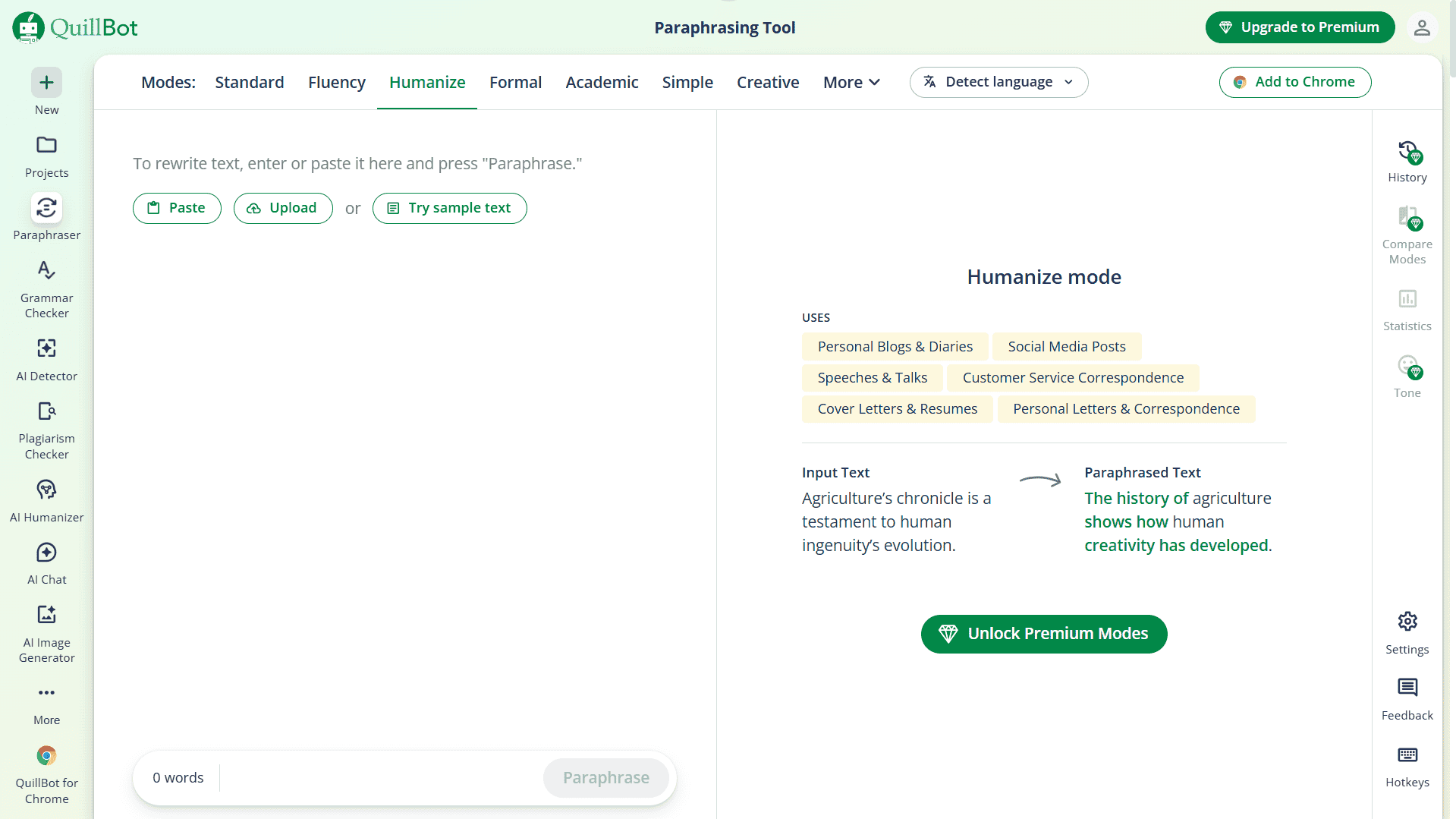Click Try sample text button
The height and width of the screenshot is (819, 1456).
pos(449,208)
